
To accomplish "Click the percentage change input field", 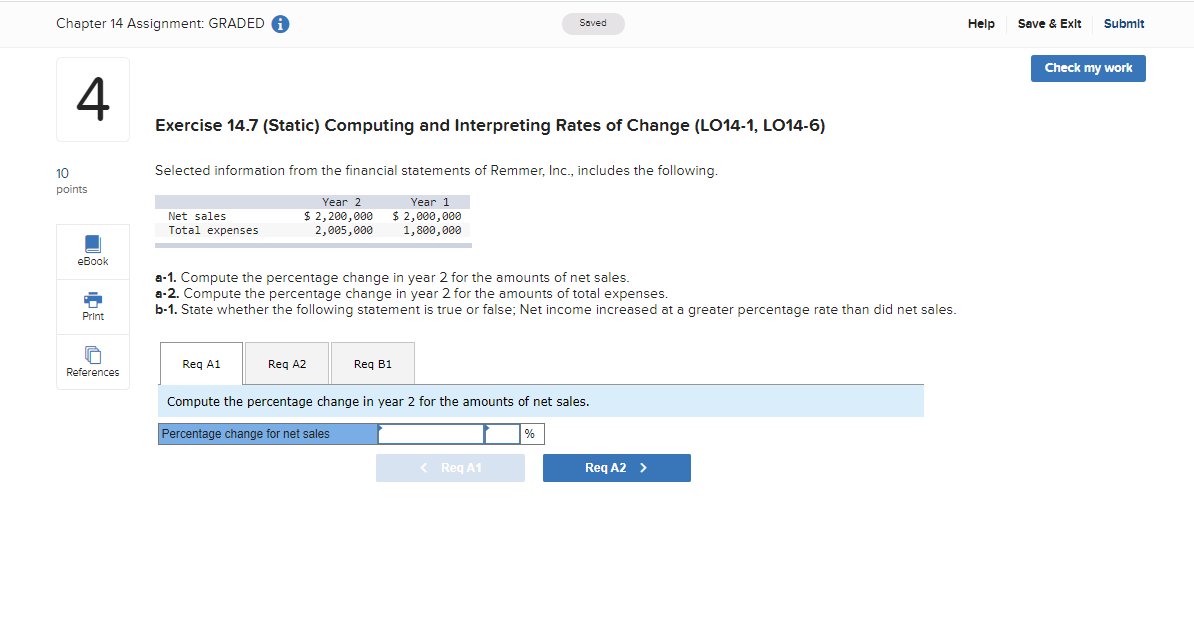I will [430, 433].
